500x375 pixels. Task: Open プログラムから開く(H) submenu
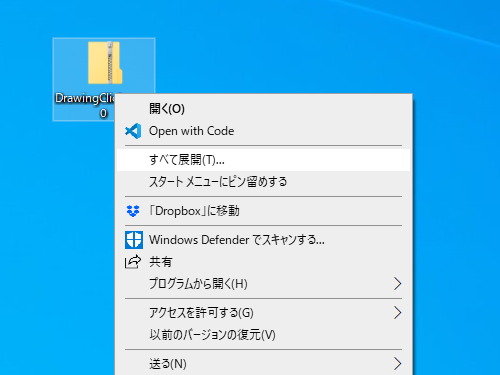tap(263, 284)
